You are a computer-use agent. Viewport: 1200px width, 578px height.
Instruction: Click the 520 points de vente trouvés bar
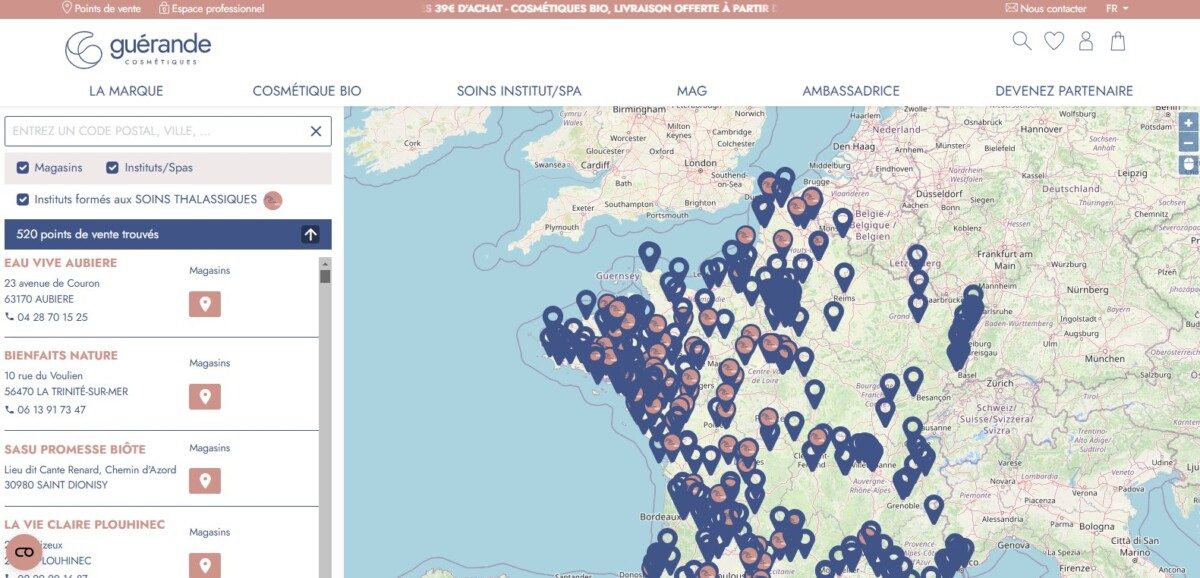[168, 235]
